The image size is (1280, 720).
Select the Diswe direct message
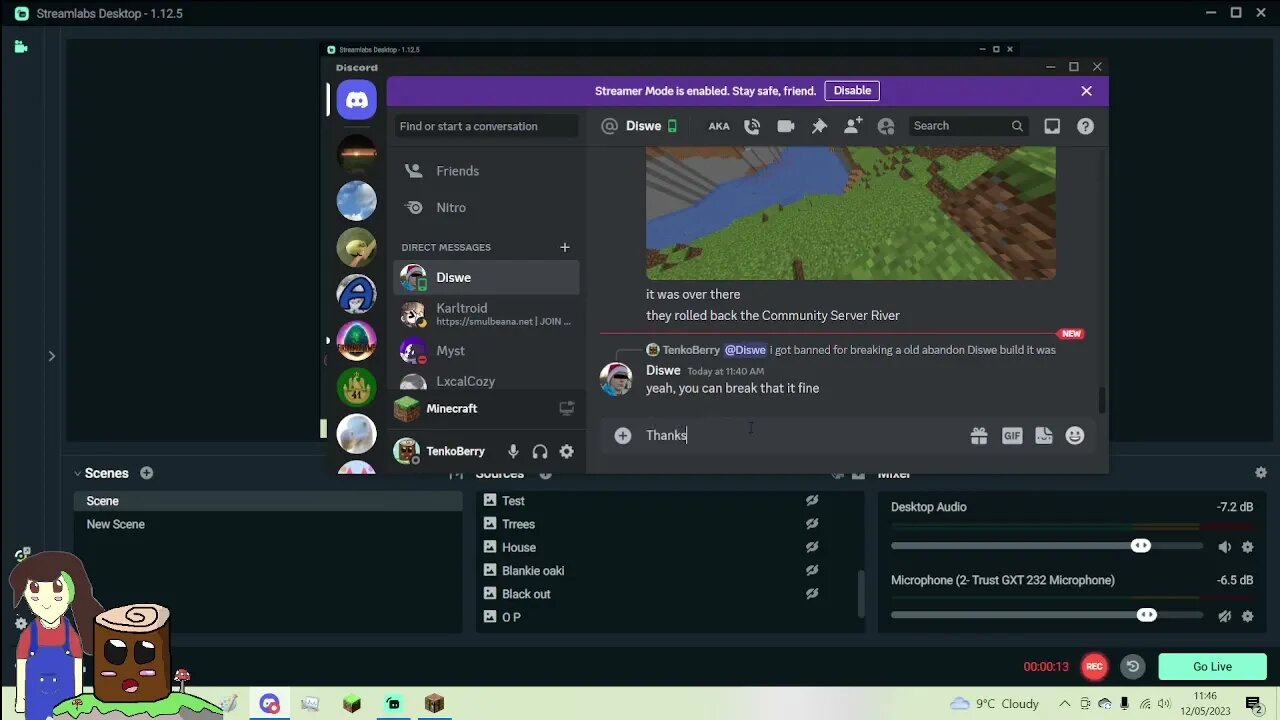[x=487, y=277]
